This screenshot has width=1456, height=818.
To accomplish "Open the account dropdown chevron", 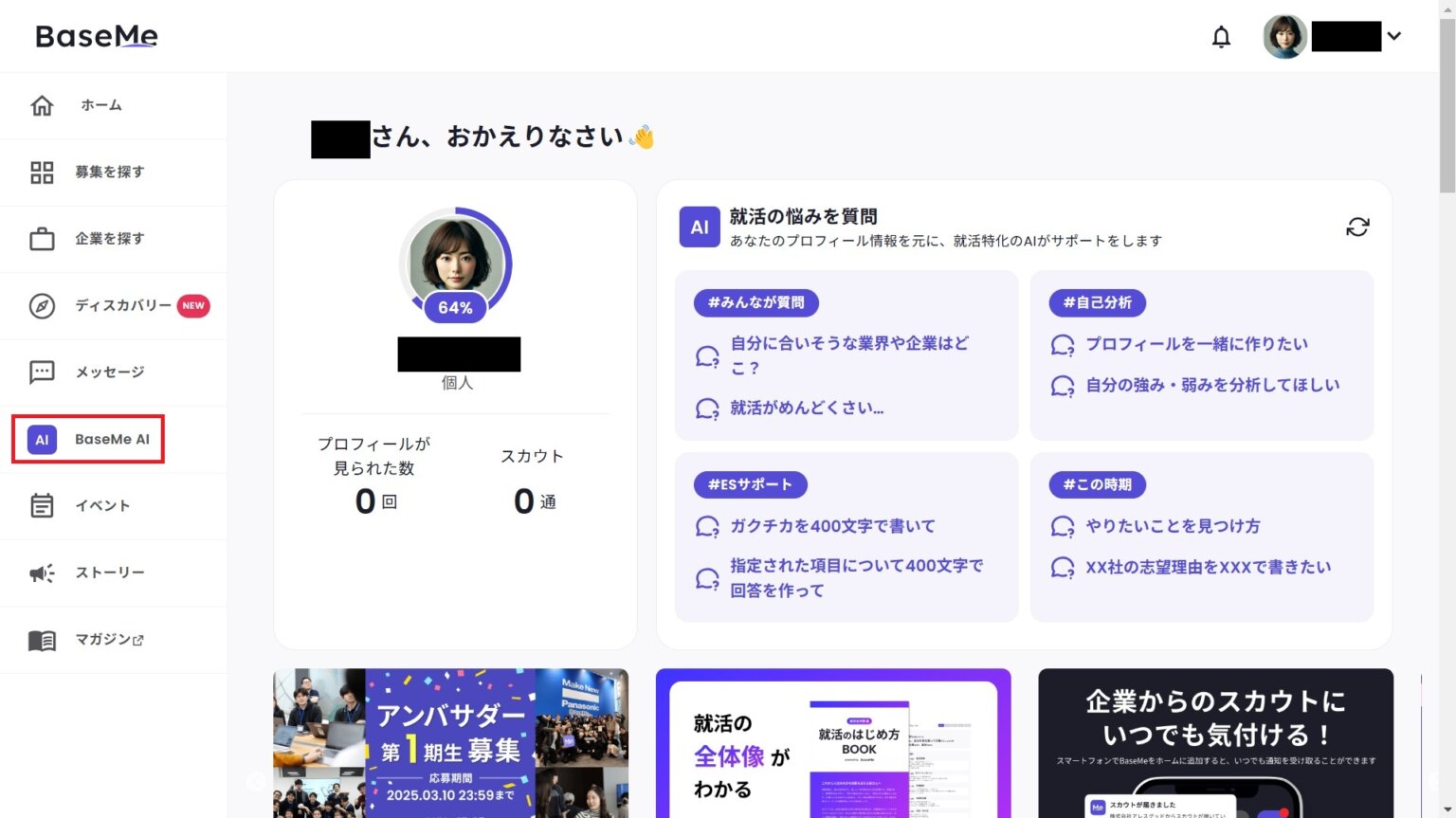I will [1393, 36].
